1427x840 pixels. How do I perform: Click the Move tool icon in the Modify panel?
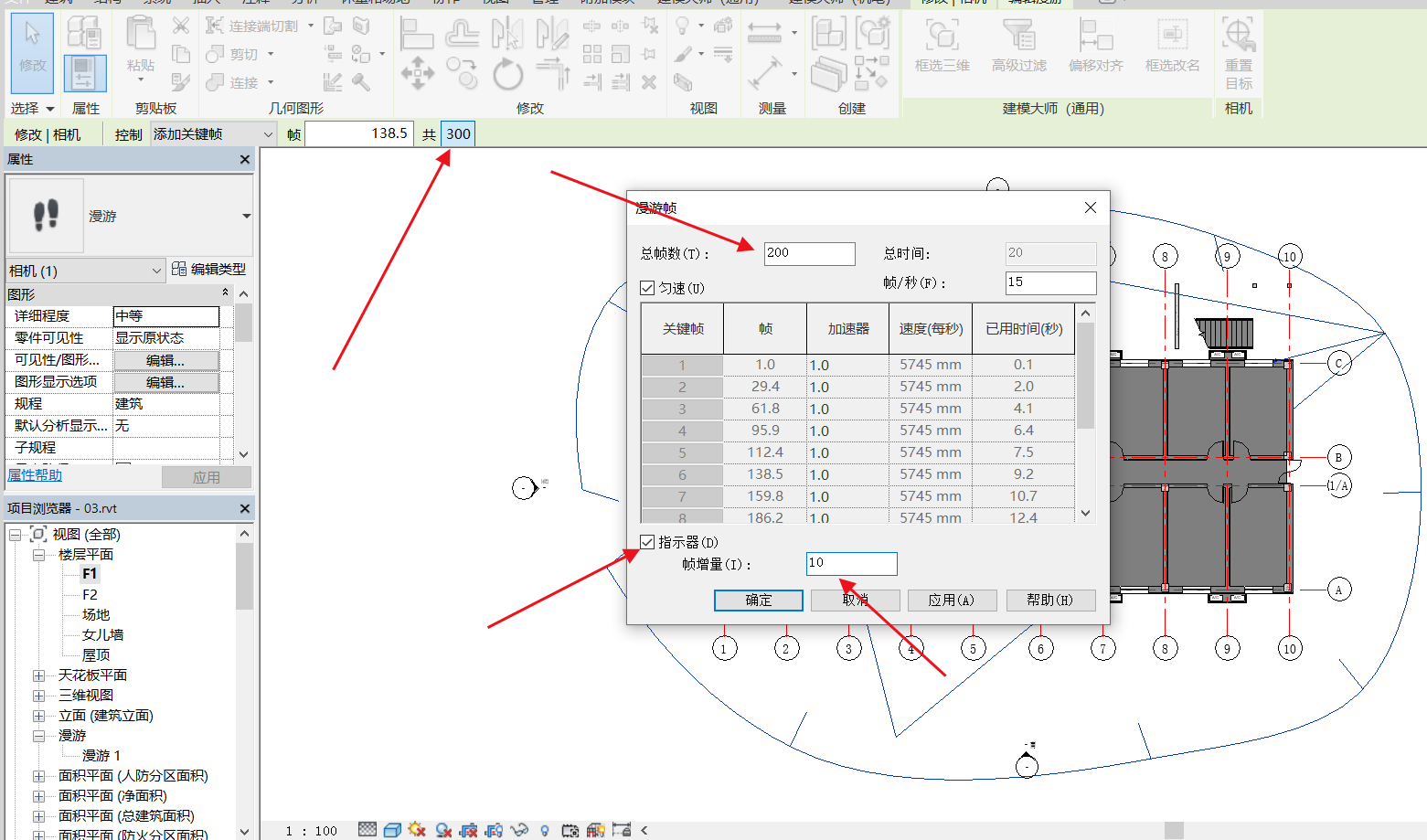click(418, 74)
